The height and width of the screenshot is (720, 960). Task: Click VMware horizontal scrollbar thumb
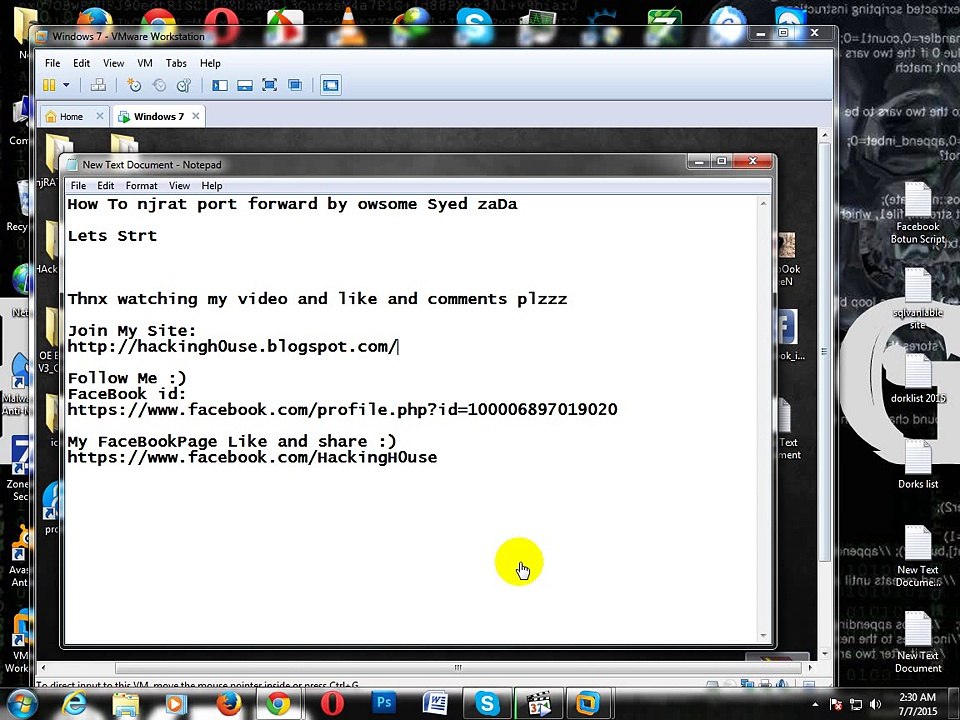pyautogui.click(x=458, y=667)
